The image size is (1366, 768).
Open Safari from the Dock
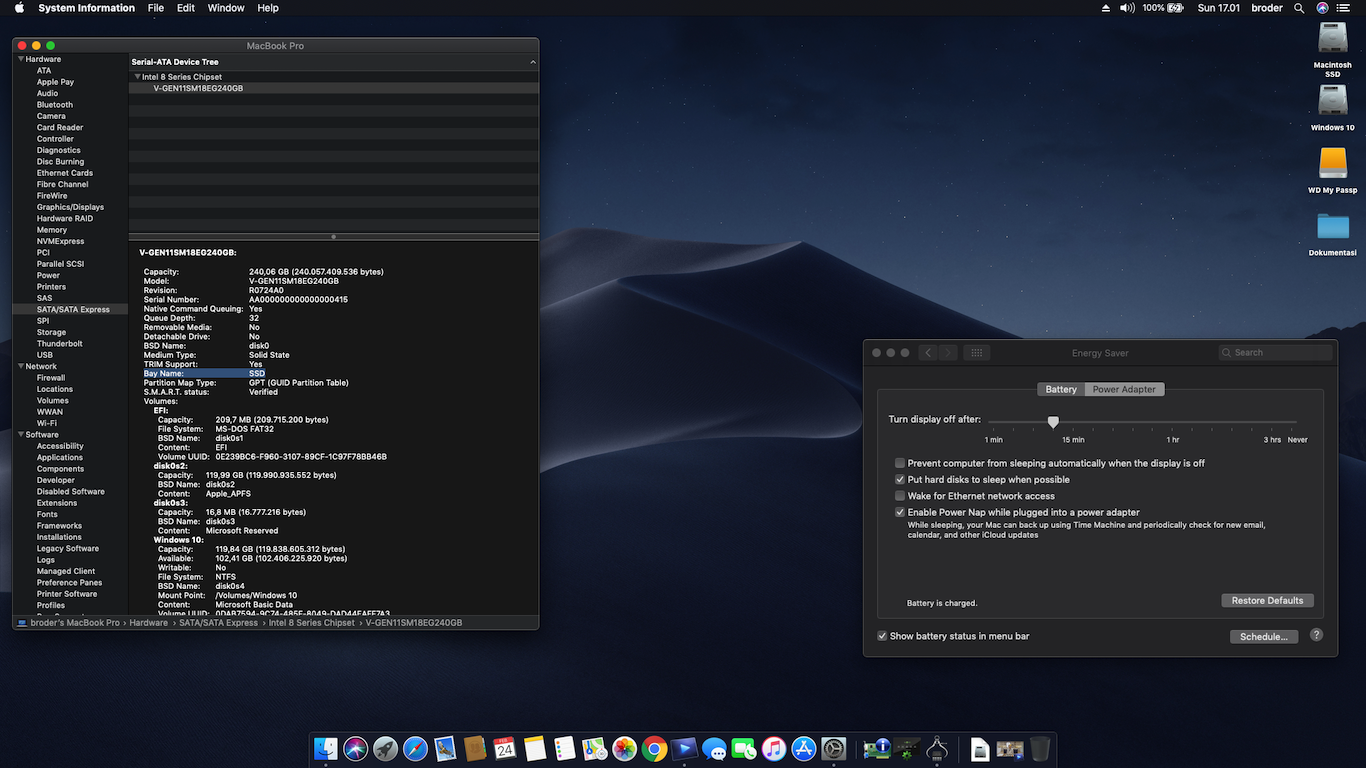pos(415,749)
